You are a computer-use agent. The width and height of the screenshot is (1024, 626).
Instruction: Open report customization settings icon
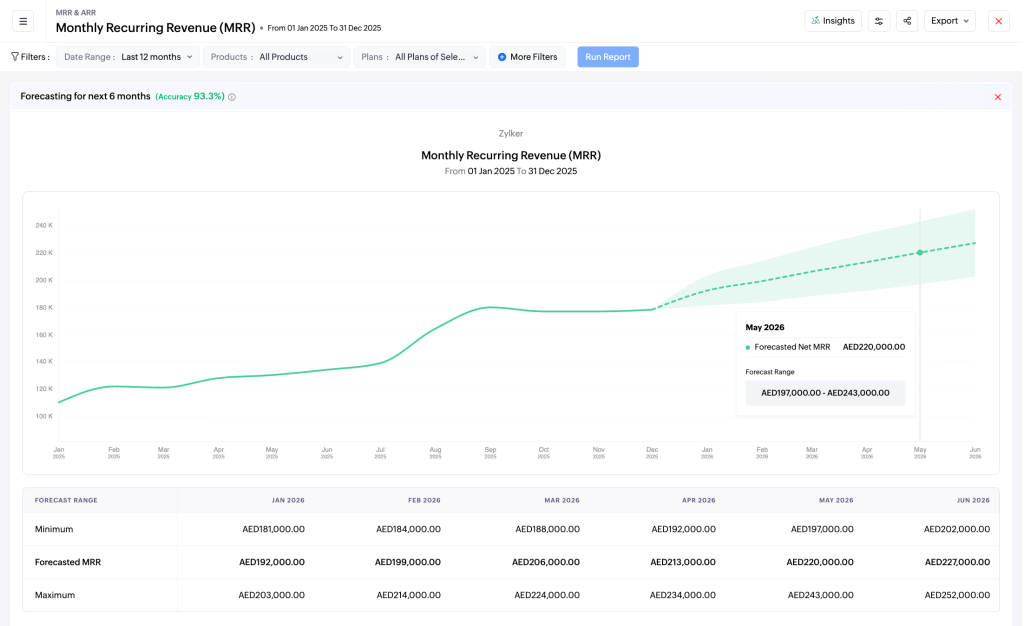879,21
